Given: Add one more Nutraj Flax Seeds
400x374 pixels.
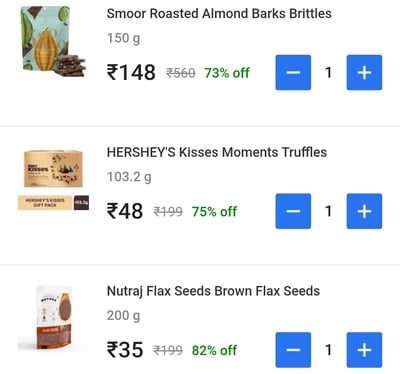Looking at the screenshot, I should (x=364, y=350).
